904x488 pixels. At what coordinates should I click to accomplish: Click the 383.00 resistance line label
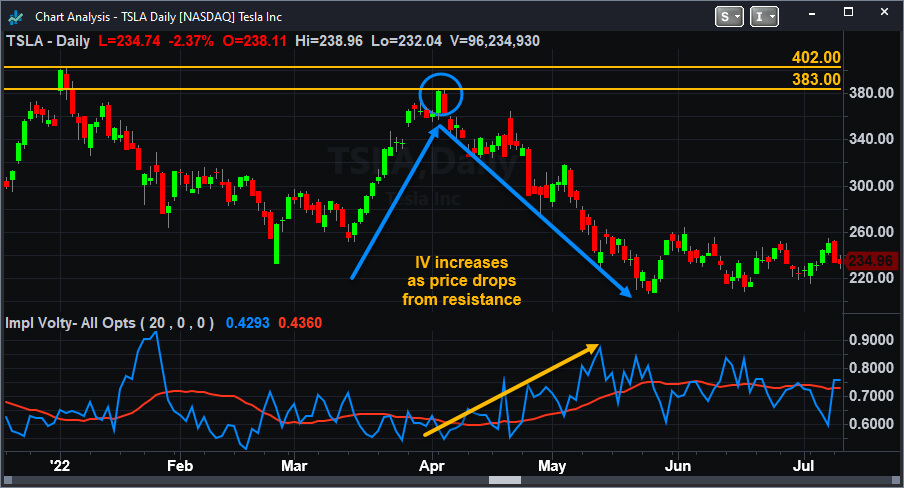point(816,80)
